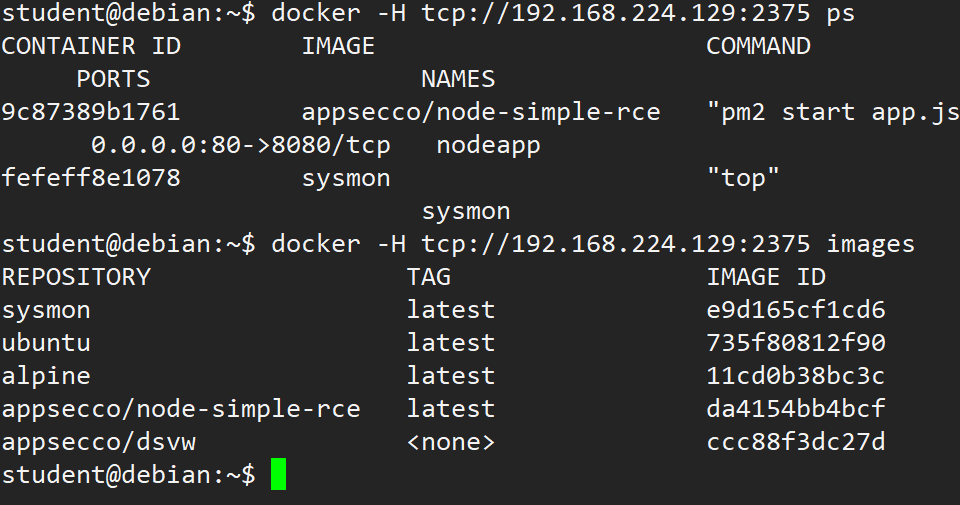Click the ubuntu repository name
This screenshot has width=960, height=505.
47,343
